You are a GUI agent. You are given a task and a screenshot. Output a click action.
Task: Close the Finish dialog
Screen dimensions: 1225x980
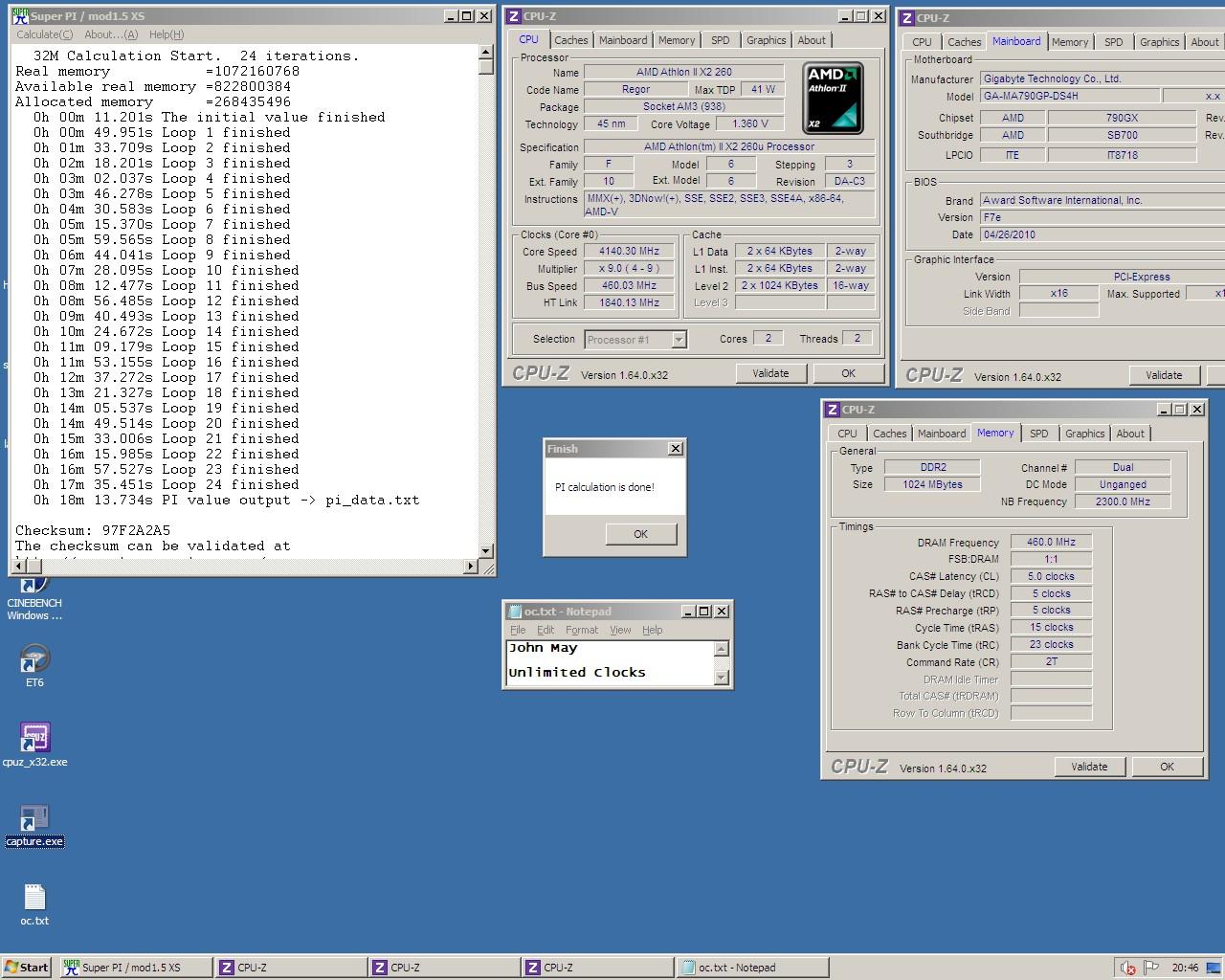pos(676,448)
